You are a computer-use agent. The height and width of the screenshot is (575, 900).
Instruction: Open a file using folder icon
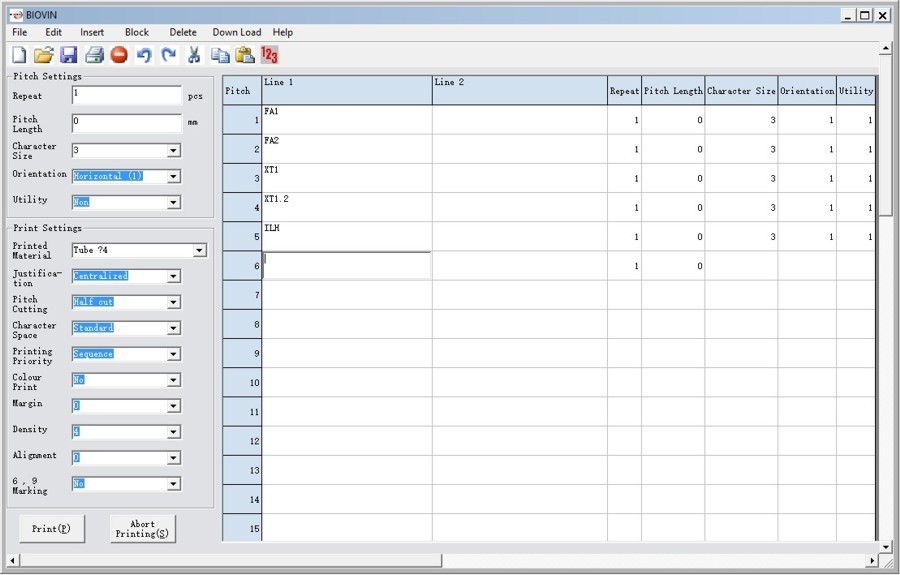coord(44,55)
